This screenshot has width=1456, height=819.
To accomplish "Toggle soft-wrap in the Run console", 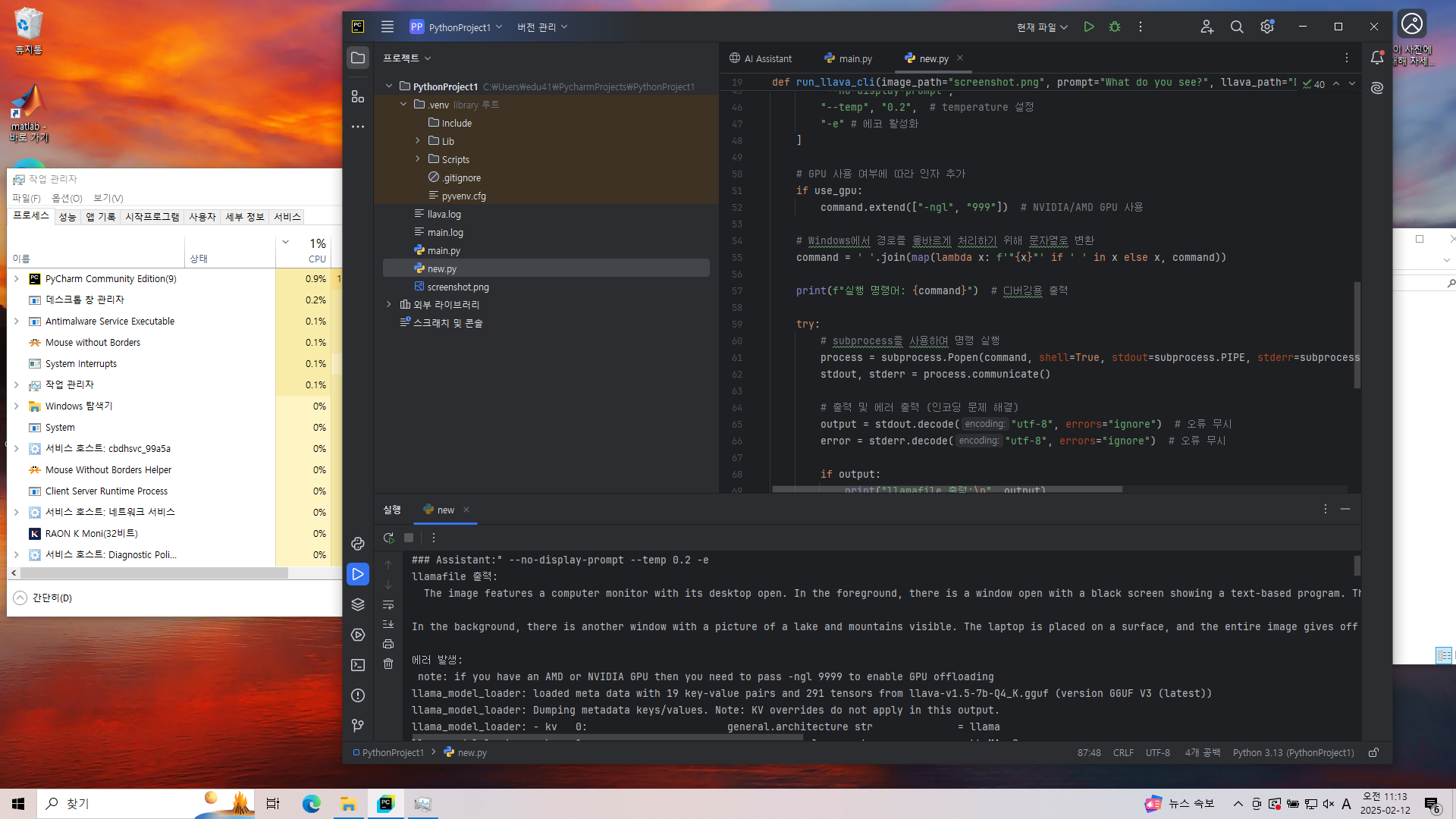I will tap(388, 604).
